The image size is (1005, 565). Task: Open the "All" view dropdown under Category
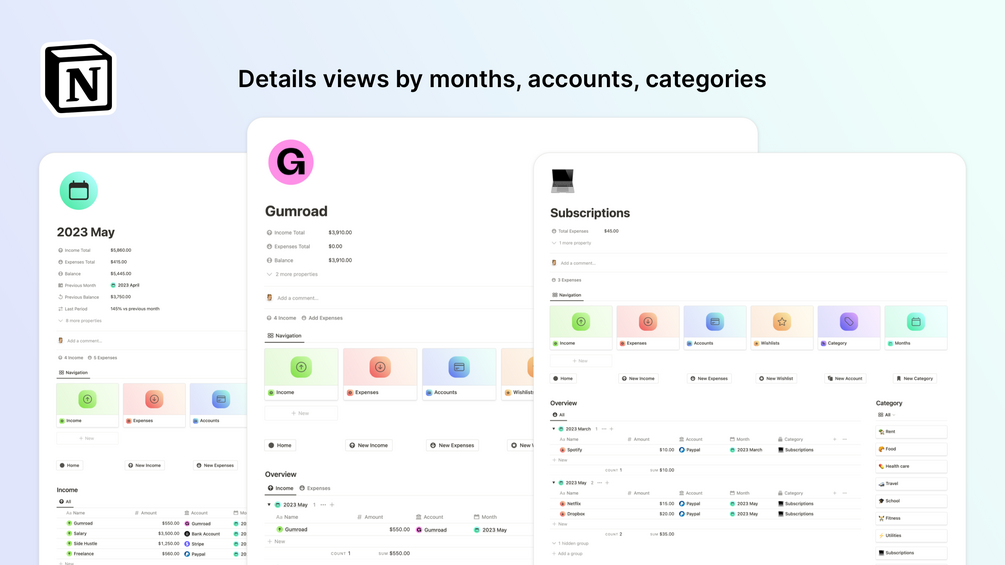click(887, 415)
